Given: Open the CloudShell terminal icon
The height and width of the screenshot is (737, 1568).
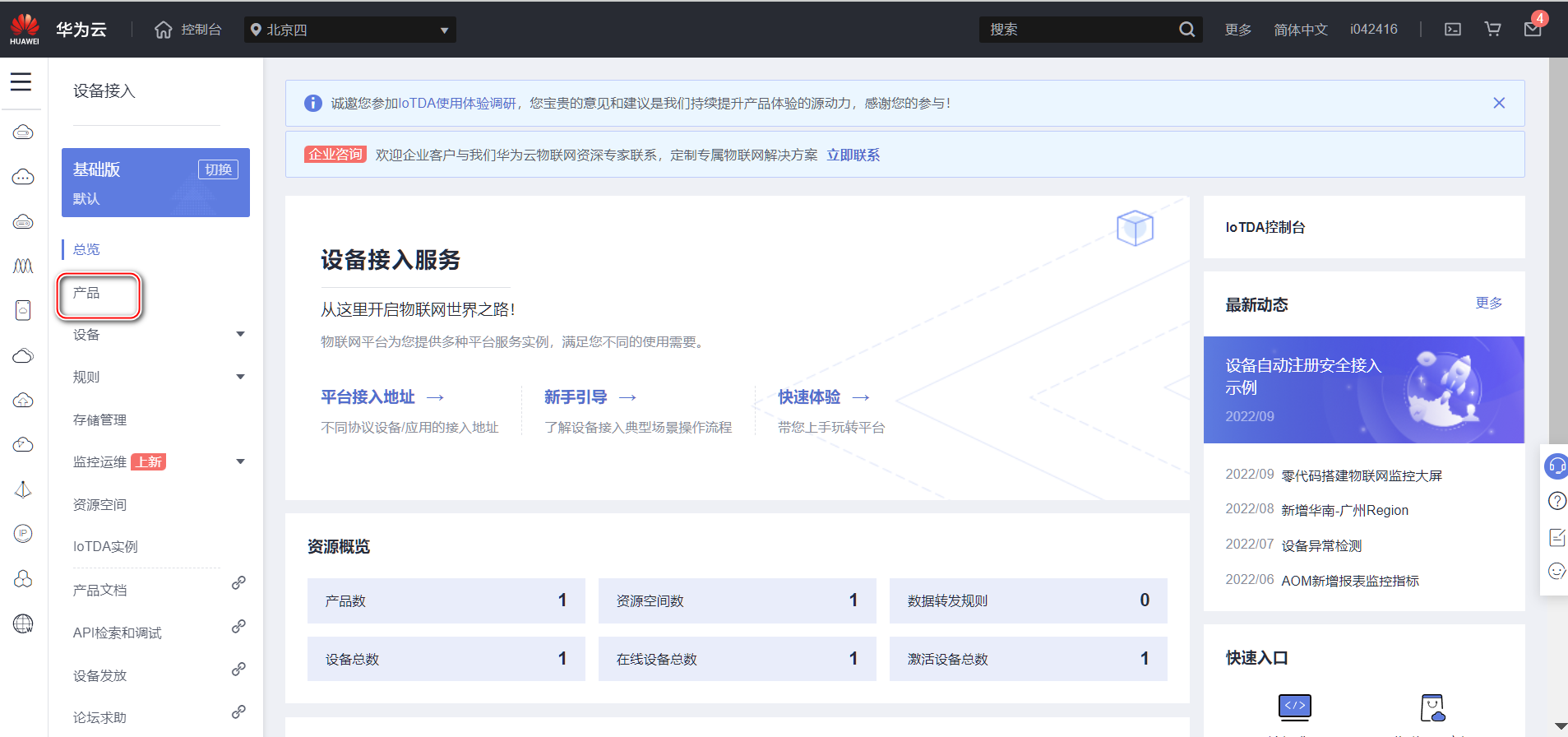Looking at the screenshot, I should coord(1453,30).
